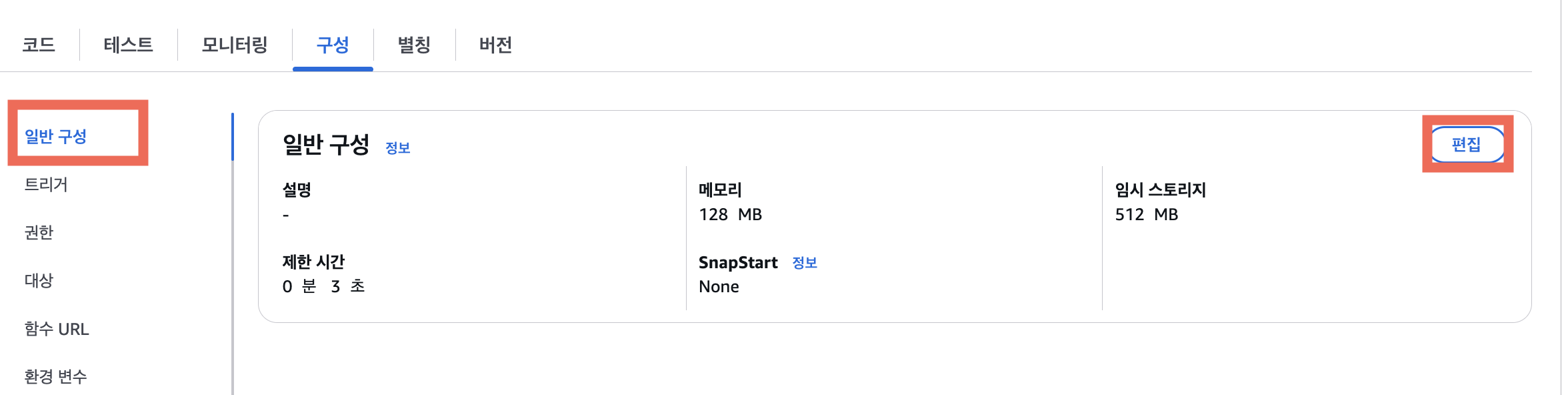Viewport: 1568px width, 395px height.
Task: Open 정보 link beside 일반 구성 heading
Action: tap(398, 148)
